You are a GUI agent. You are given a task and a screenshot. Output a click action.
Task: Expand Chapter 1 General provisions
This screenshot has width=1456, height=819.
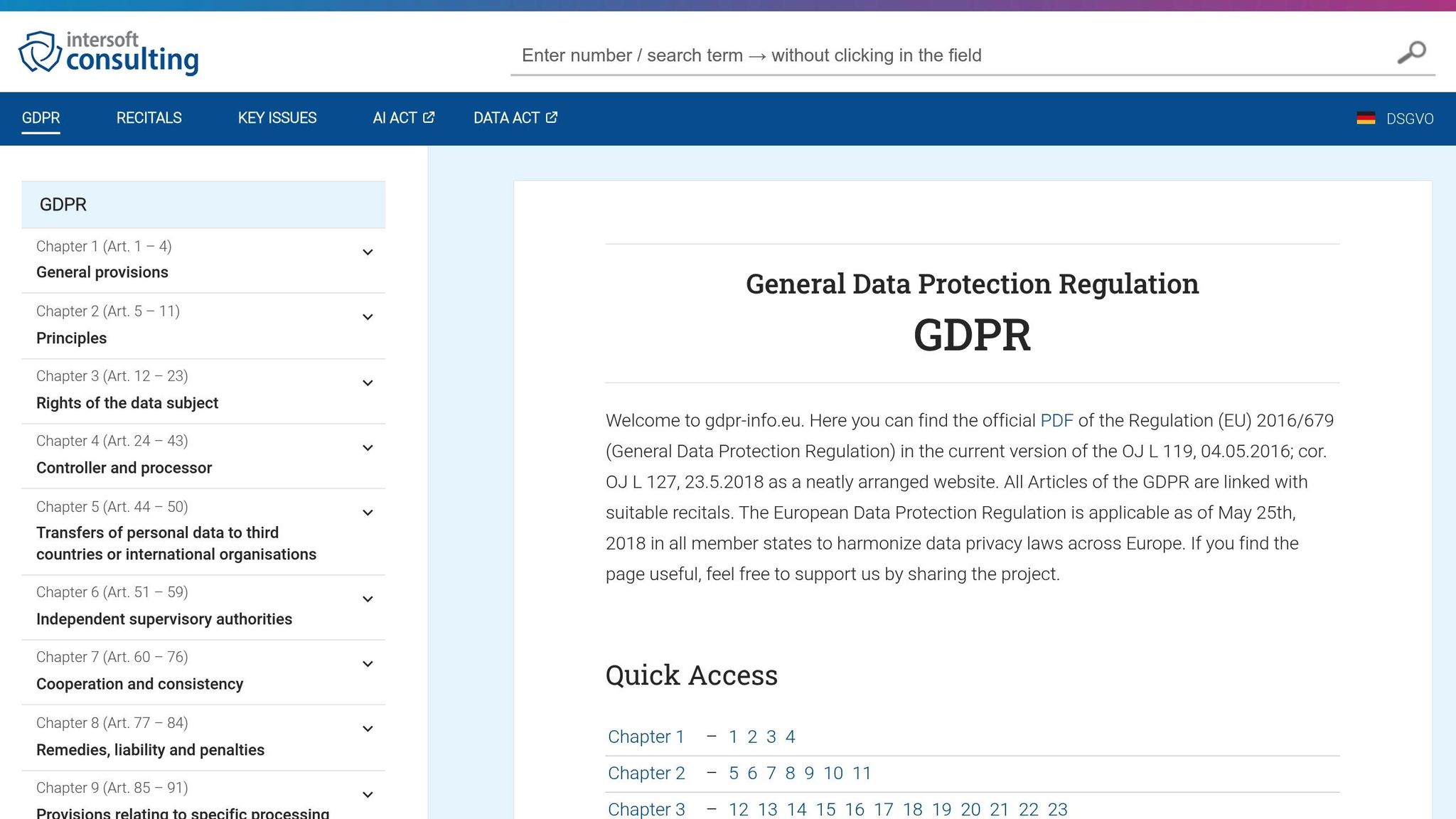(x=368, y=252)
